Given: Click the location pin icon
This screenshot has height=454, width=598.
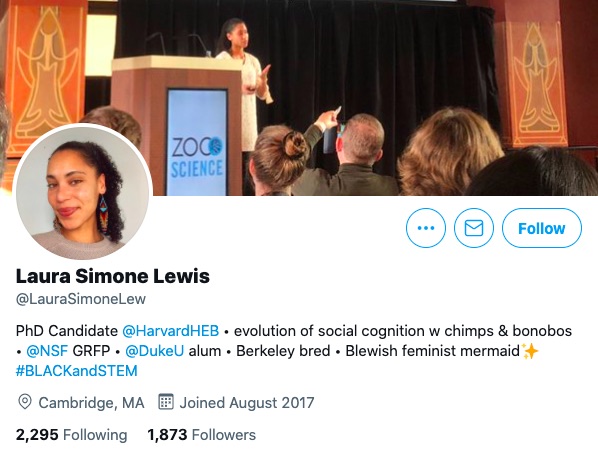Looking at the screenshot, I should [25, 402].
